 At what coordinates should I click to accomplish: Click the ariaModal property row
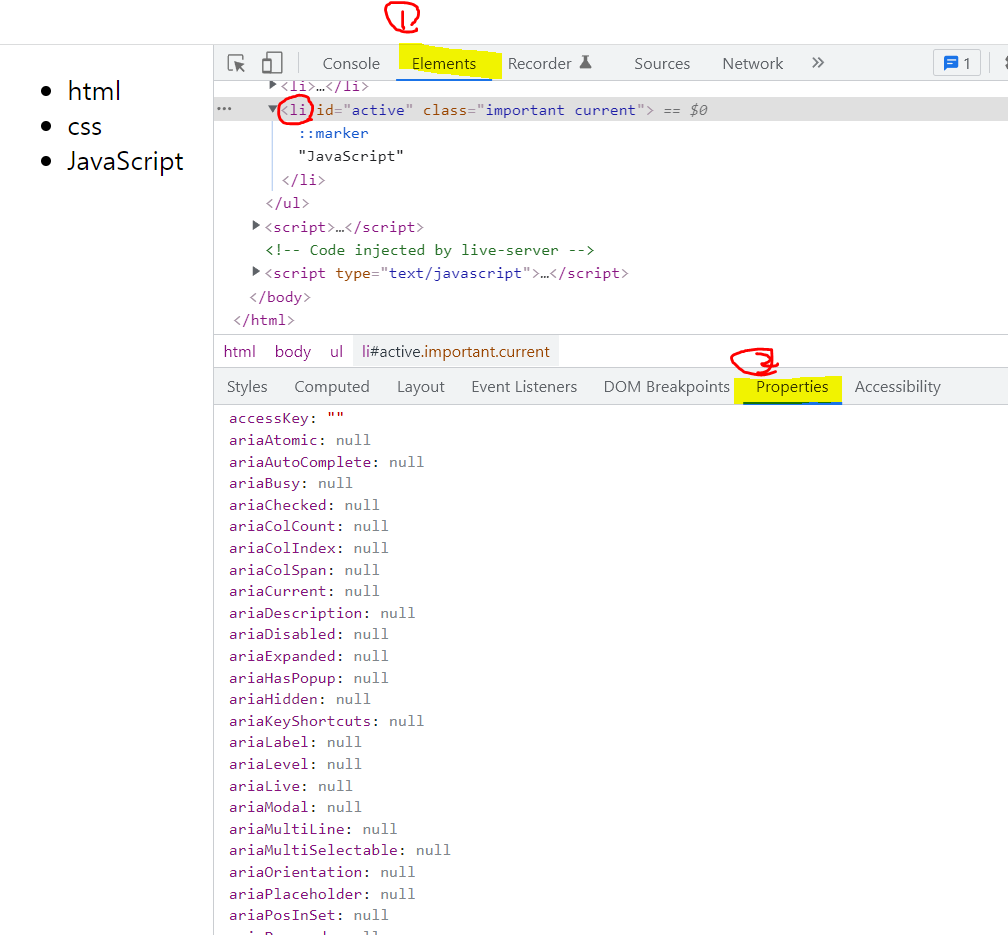tap(295, 808)
